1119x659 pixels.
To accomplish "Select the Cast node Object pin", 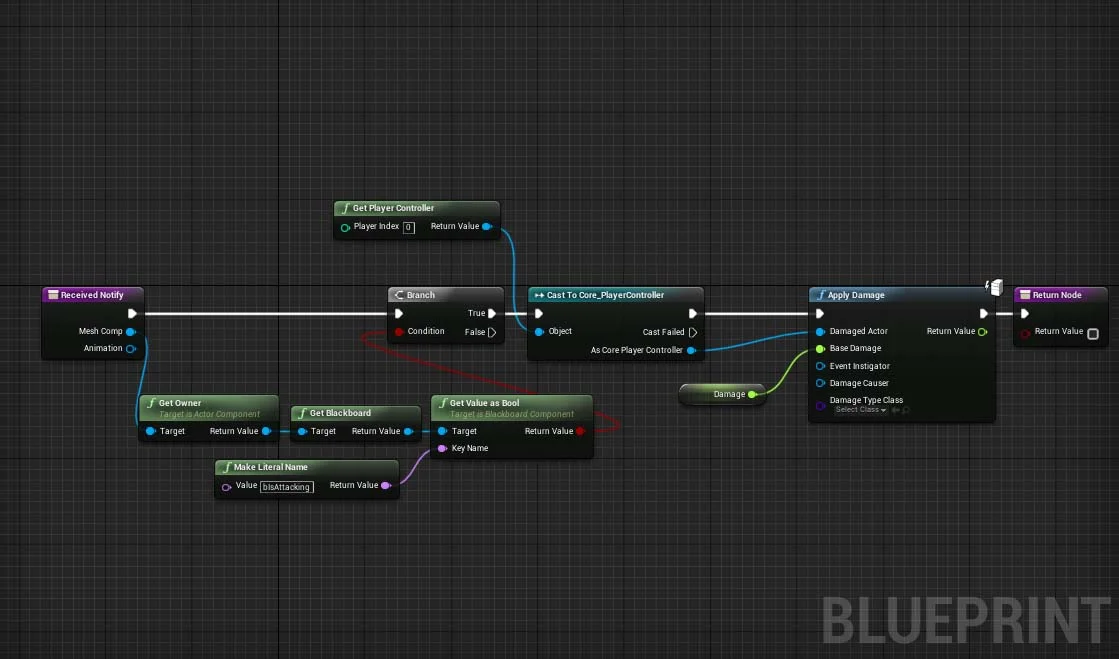I will coord(539,331).
